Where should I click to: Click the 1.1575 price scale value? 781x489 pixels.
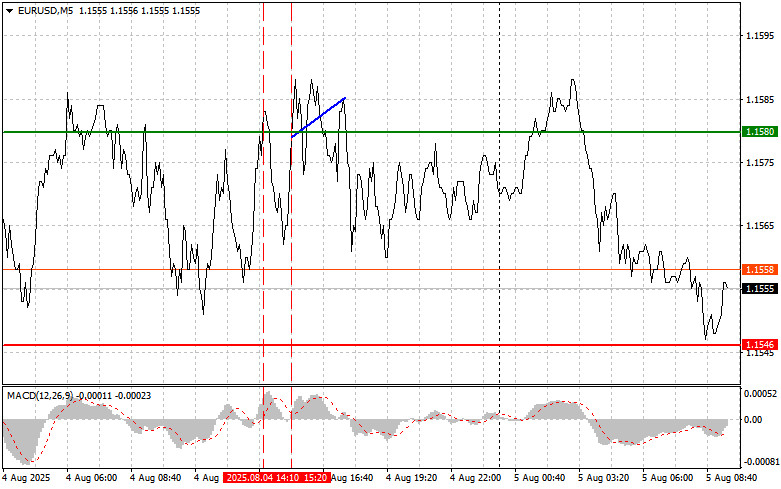click(760, 163)
